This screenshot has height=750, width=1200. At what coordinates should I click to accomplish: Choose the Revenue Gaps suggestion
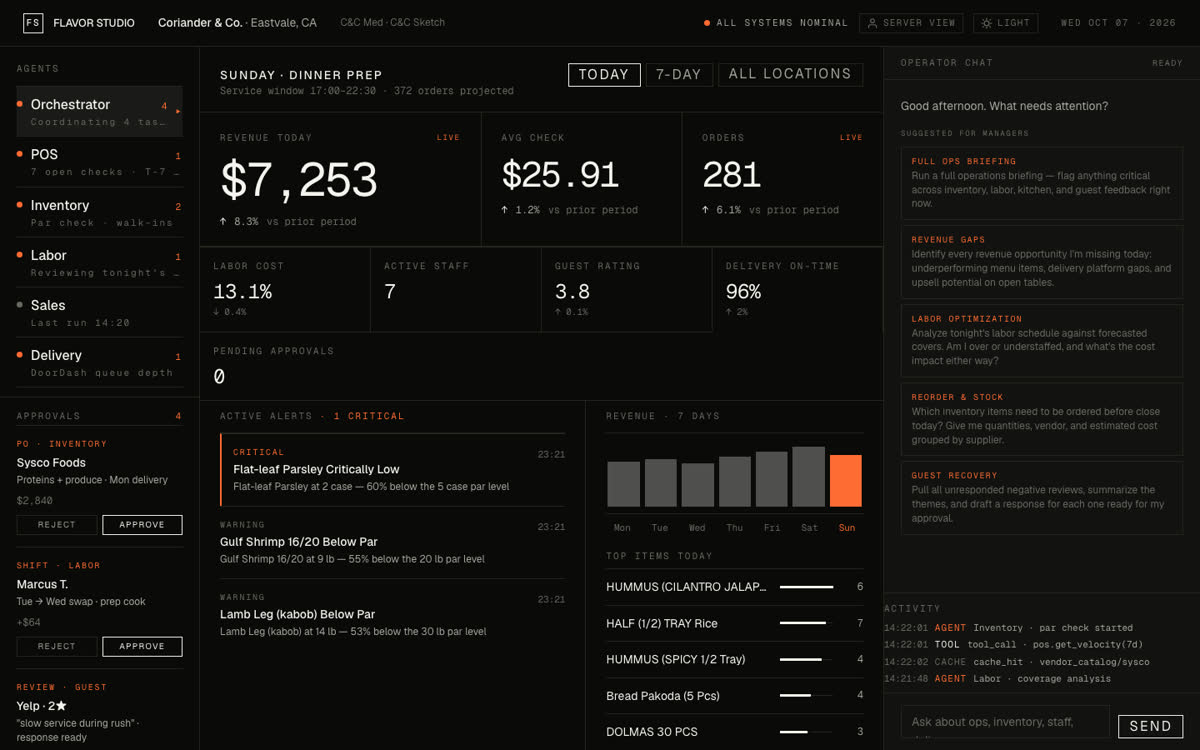click(1042, 261)
